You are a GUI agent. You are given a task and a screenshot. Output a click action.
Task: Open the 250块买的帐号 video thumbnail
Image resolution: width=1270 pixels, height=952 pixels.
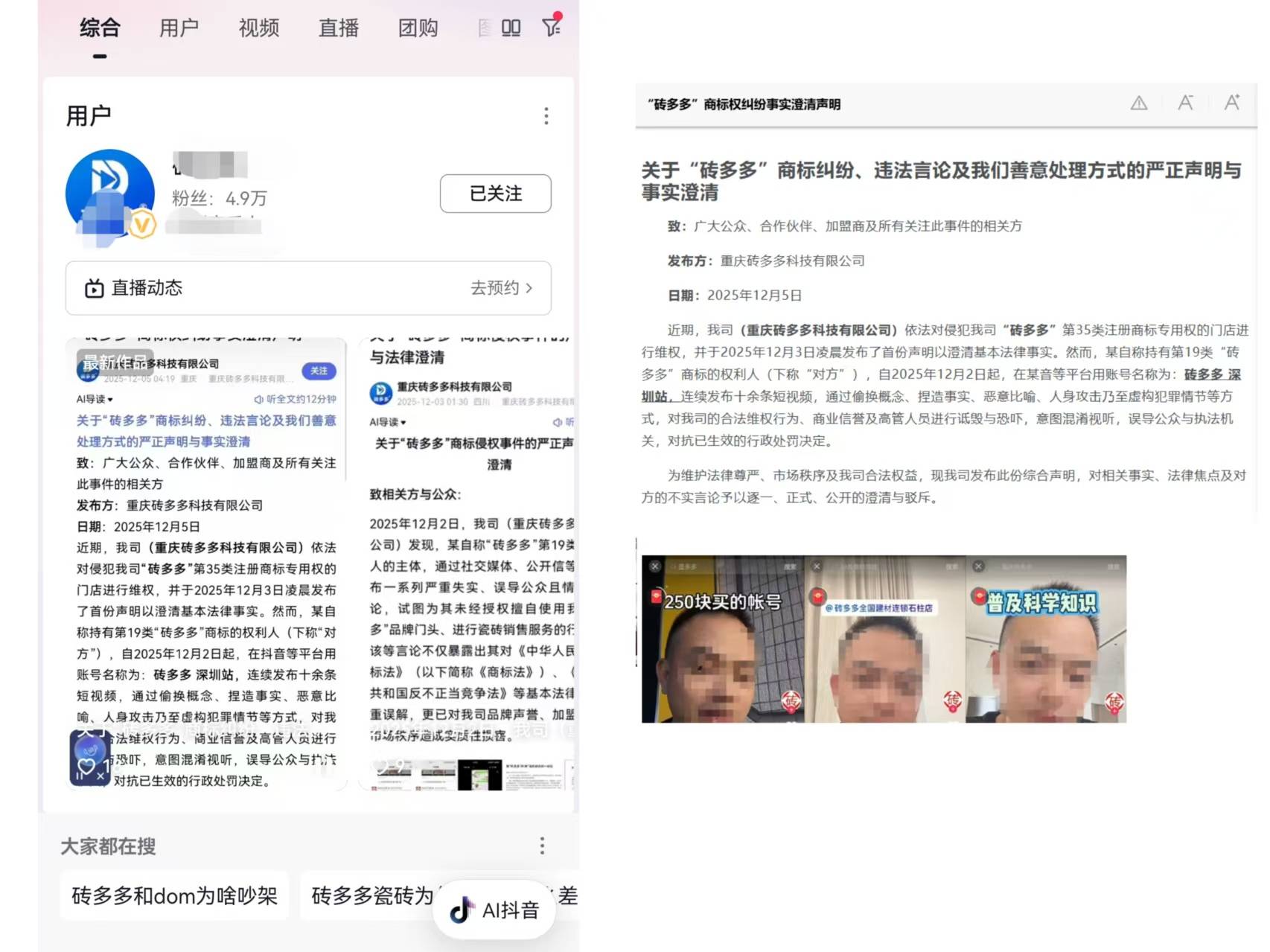click(x=722, y=639)
